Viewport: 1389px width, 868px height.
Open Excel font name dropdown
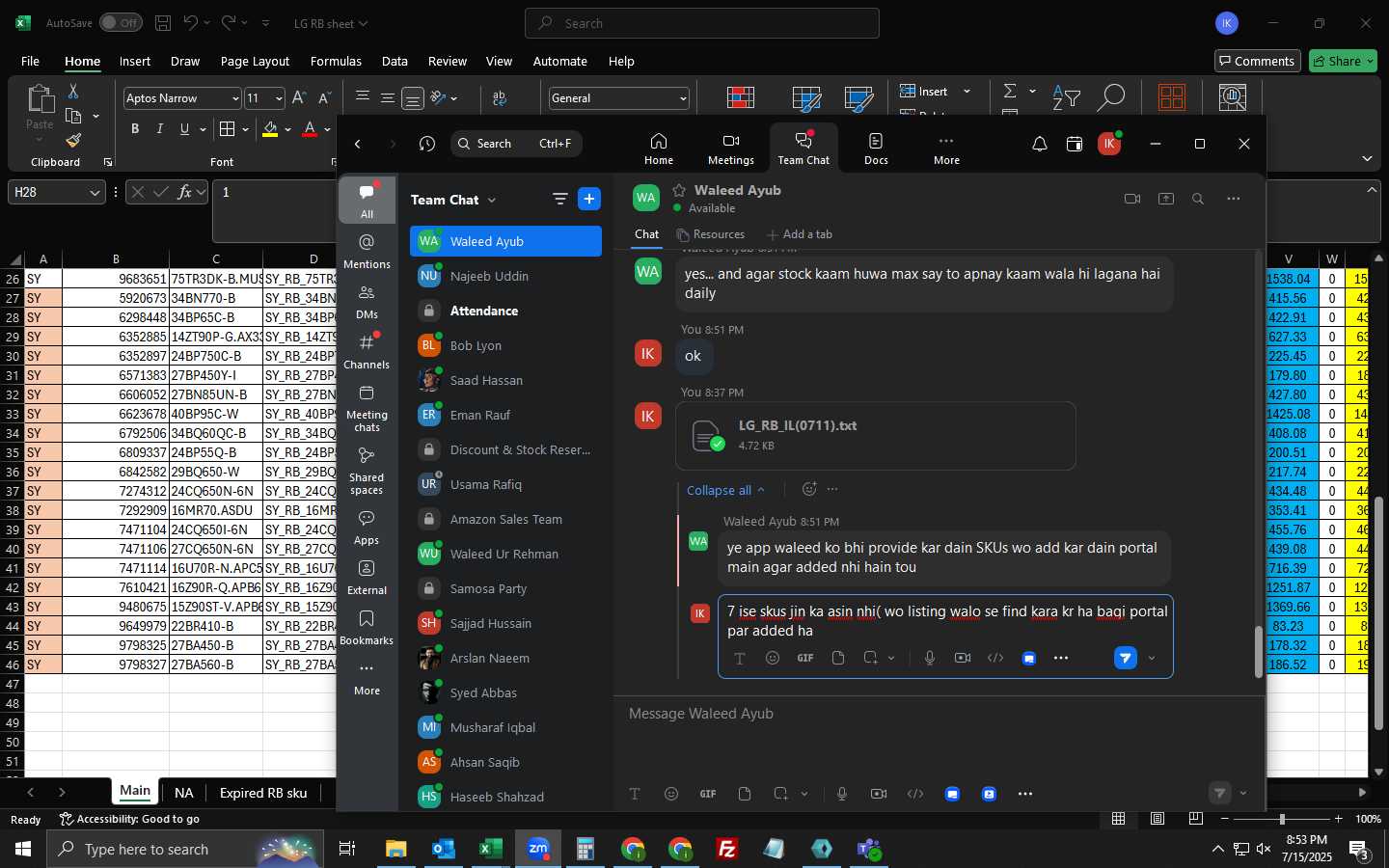click(x=234, y=98)
